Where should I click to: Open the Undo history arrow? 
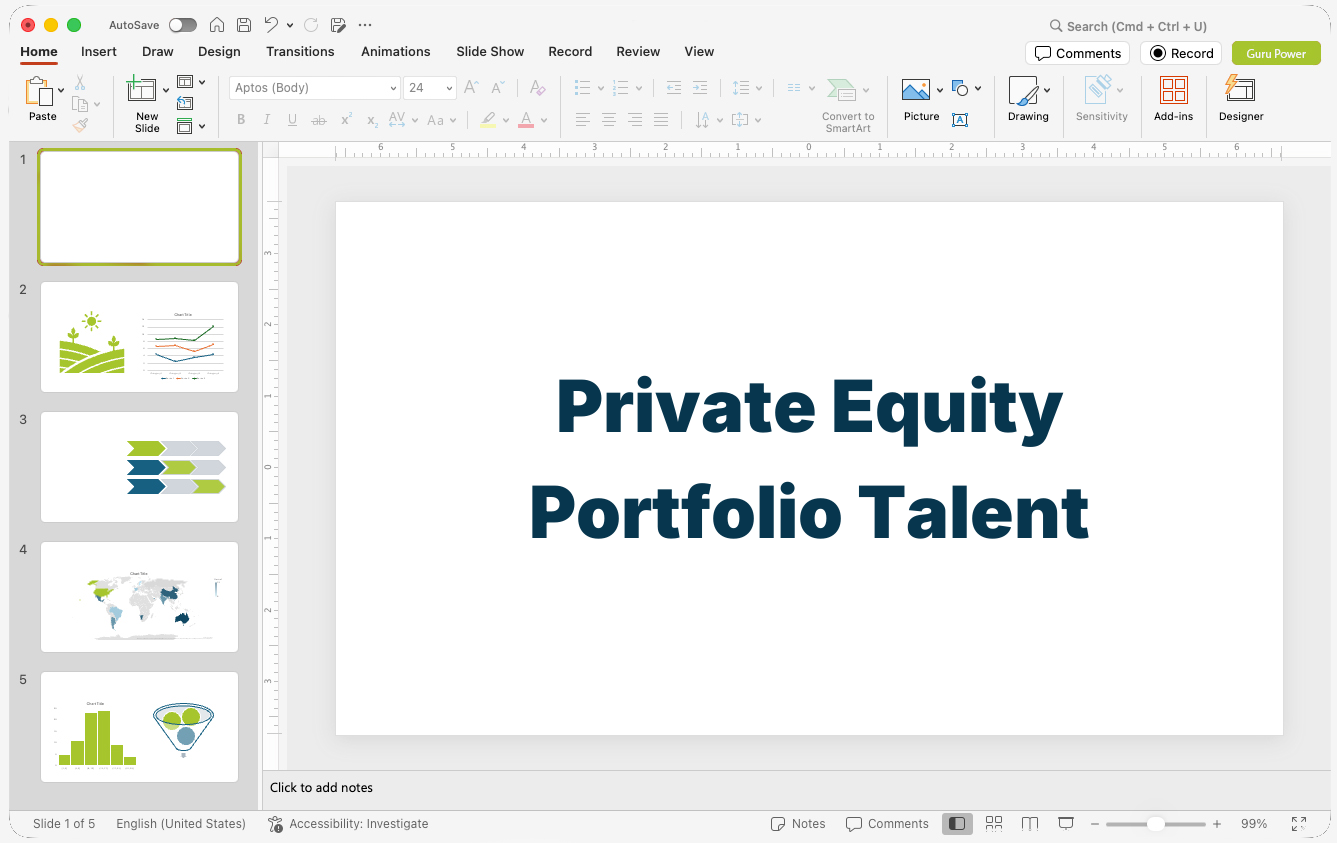(x=290, y=25)
